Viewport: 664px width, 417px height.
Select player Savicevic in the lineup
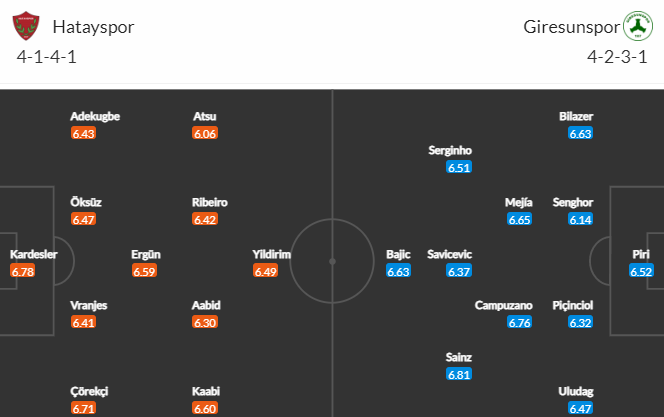point(449,254)
